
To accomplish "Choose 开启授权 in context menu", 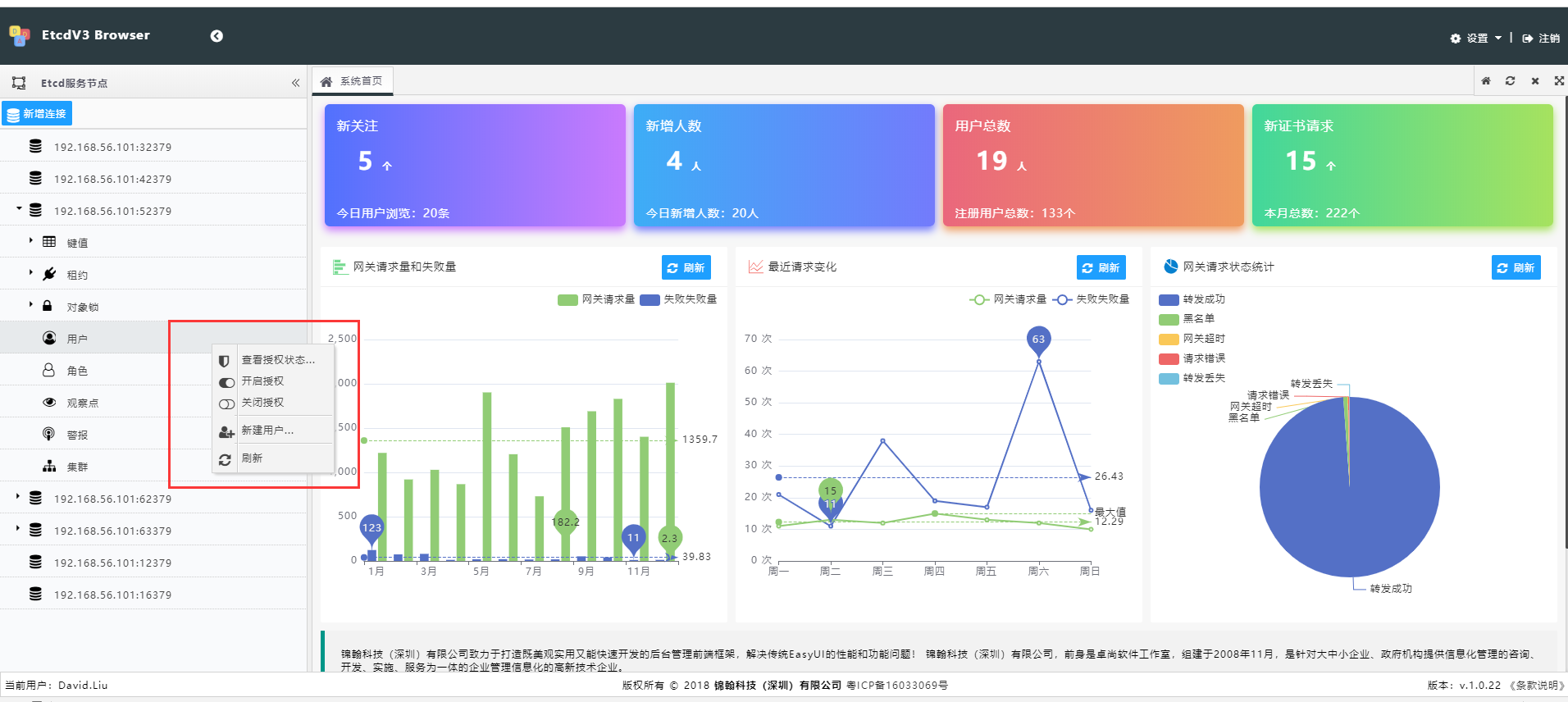I will coord(273,381).
